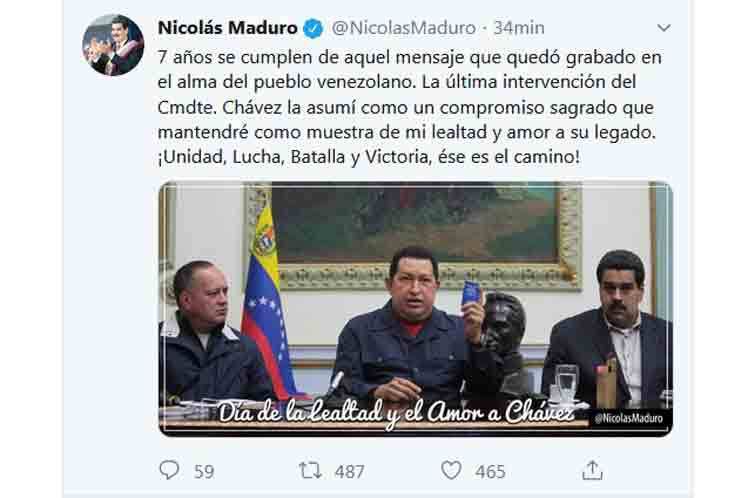Viewport: 748px width, 498px height.
Task: Click the glass of water in the photo
Action: click(566, 382)
